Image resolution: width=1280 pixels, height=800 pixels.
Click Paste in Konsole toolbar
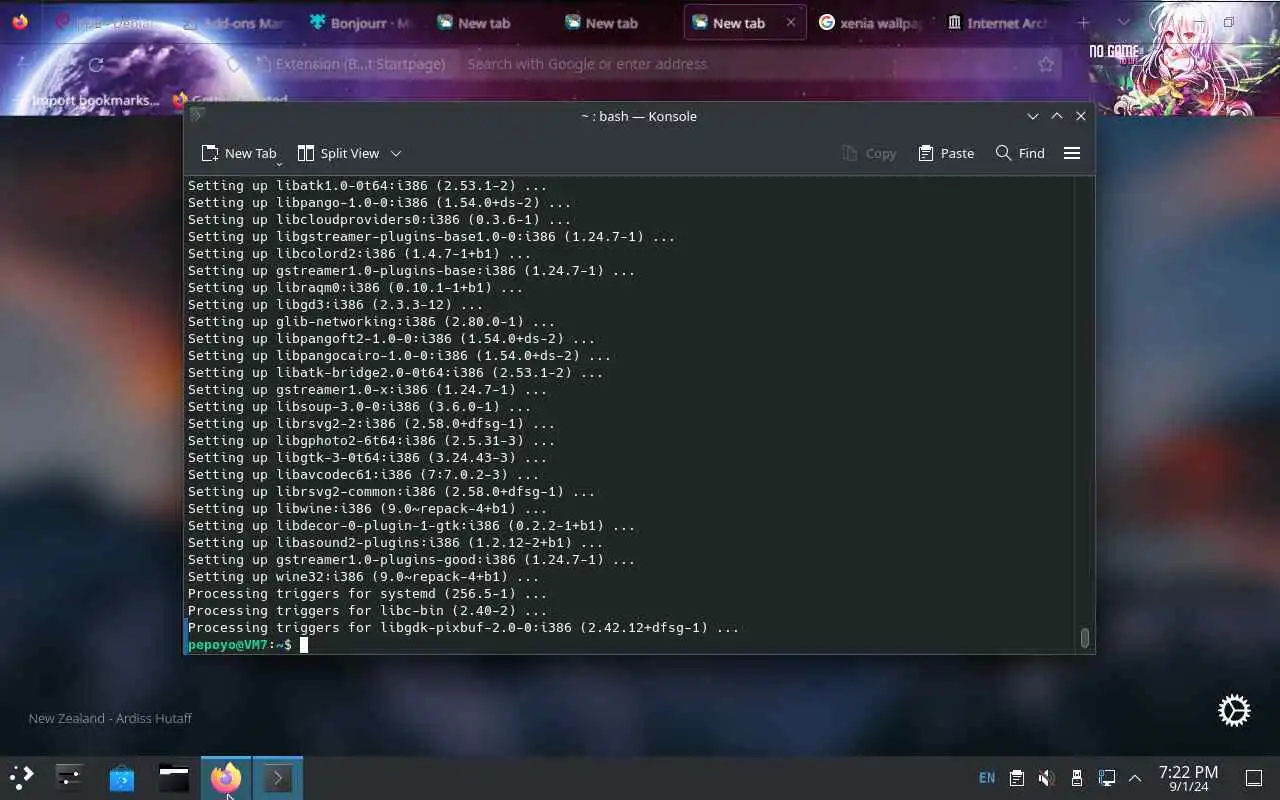click(x=946, y=153)
